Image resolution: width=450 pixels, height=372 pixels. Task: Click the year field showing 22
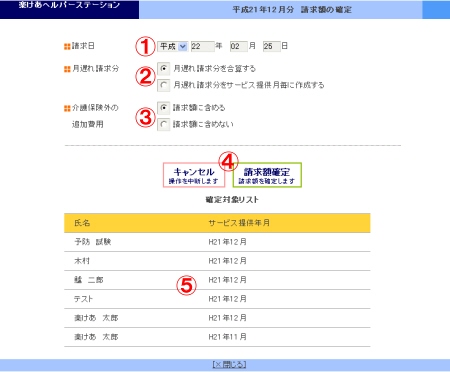203,46
